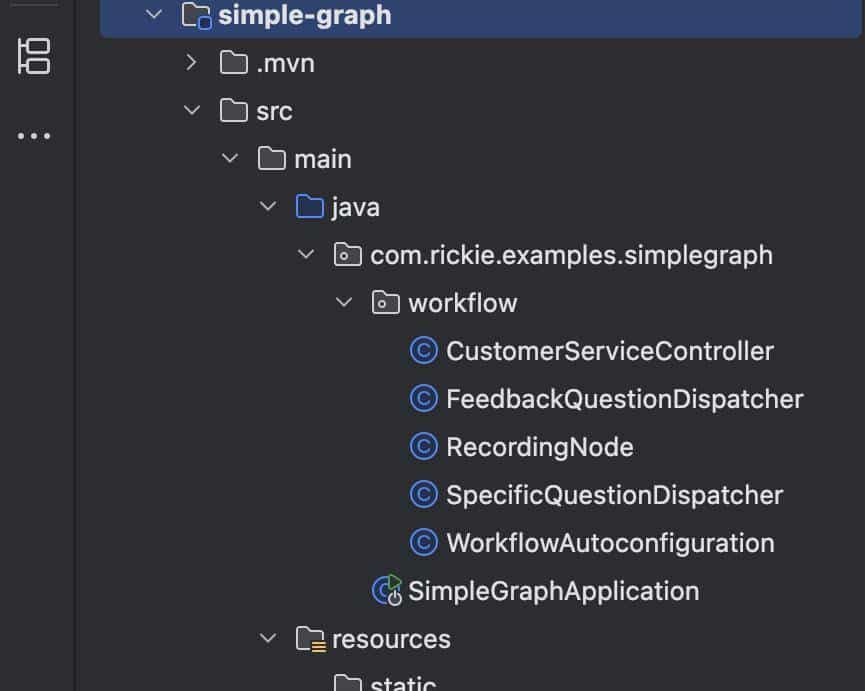Click the Spring Boot icon beside SimpleGraphApplication
The width and height of the screenshot is (866, 691).
pyautogui.click(x=386, y=591)
